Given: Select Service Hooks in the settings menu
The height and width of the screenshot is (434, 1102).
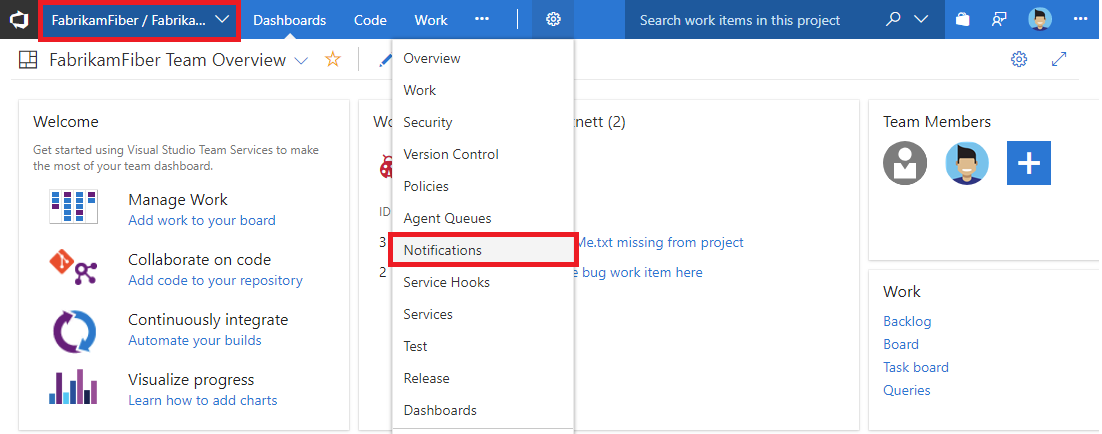Looking at the screenshot, I should click(483, 282).
